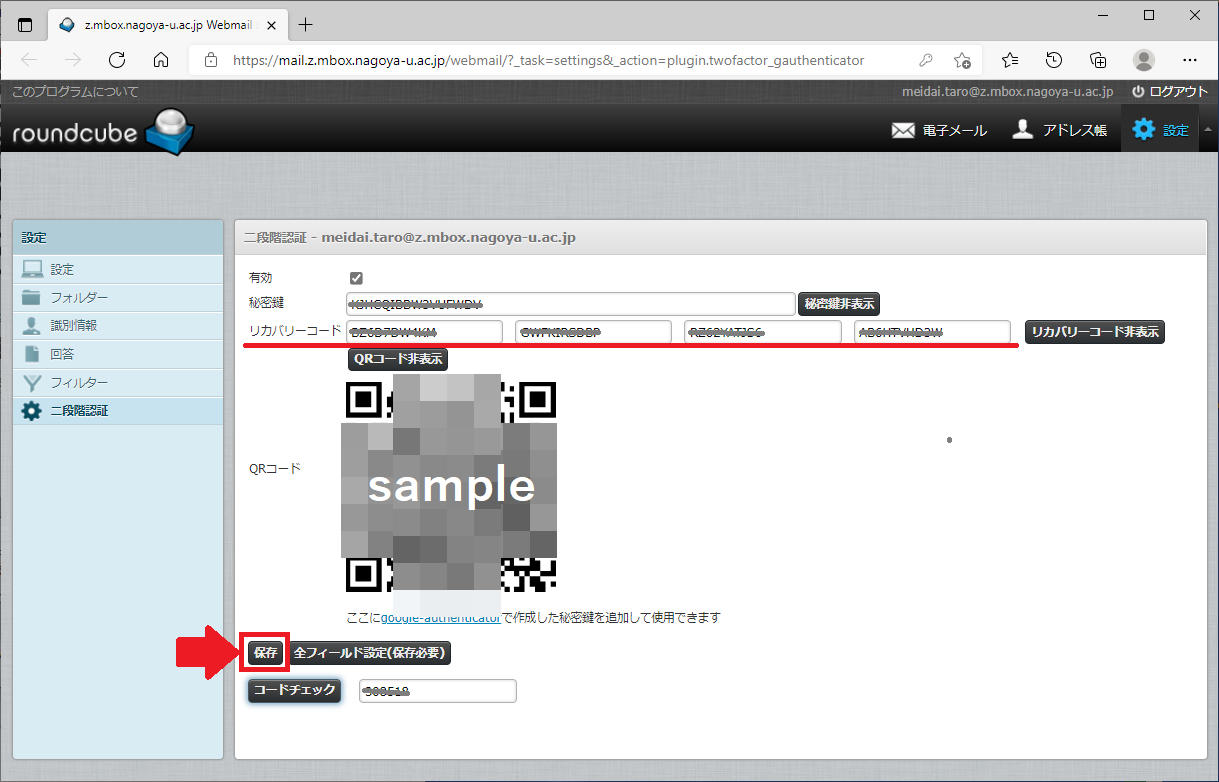The height and width of the screenshot is (782, 1219).
Task: Open フィルター settings section
Action: [x=79, y=382]
